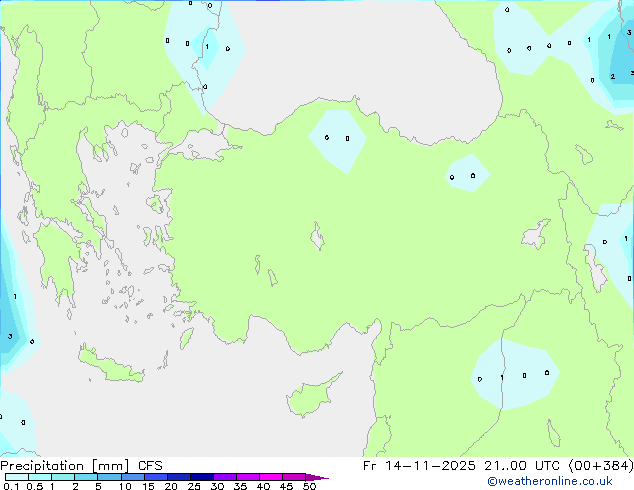This screenshot has width=634, height=490.
Task: Click the 'CFS' model label
Action: point(150,466)
